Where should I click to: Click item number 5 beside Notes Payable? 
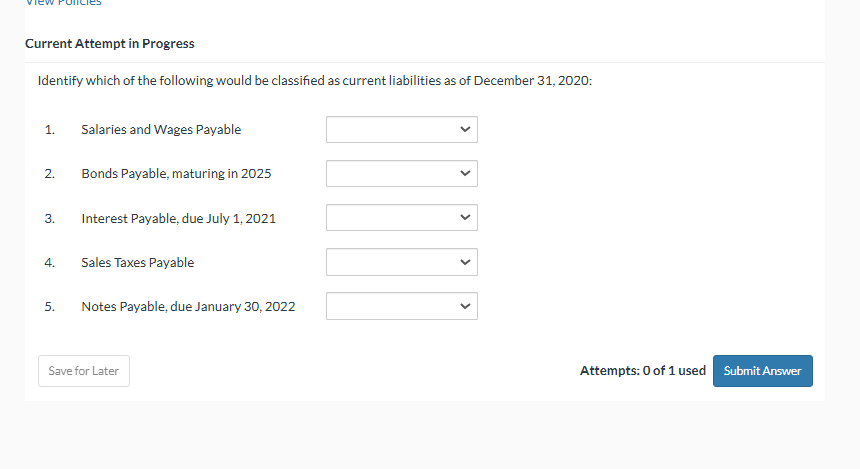tap(49, 307)
